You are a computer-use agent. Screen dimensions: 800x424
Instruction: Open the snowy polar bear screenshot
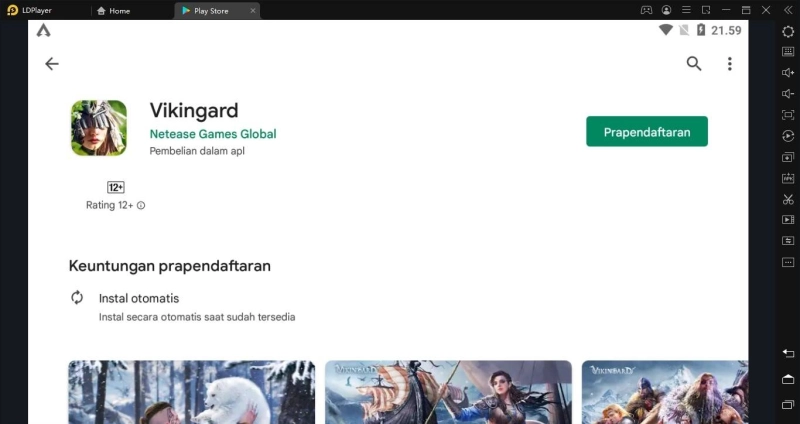pos(192,392)
